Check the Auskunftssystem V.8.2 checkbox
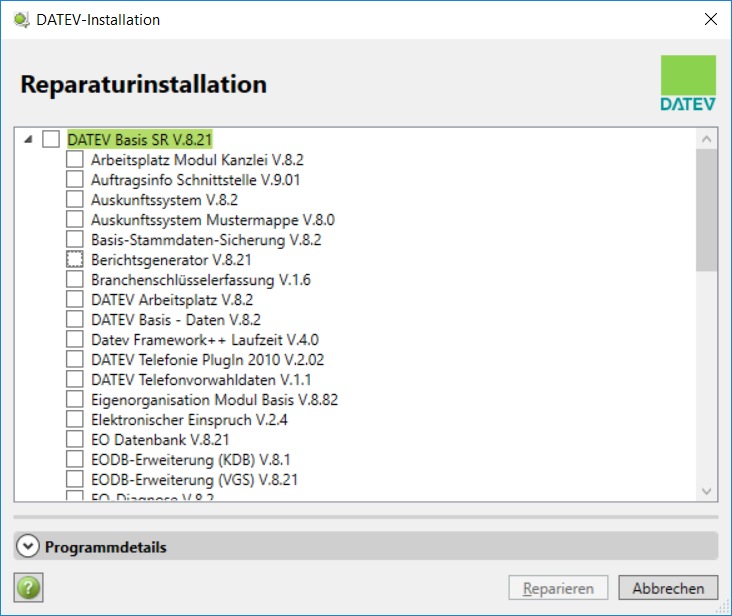Viewport: 732px width, 616px height. pos(75,199)
